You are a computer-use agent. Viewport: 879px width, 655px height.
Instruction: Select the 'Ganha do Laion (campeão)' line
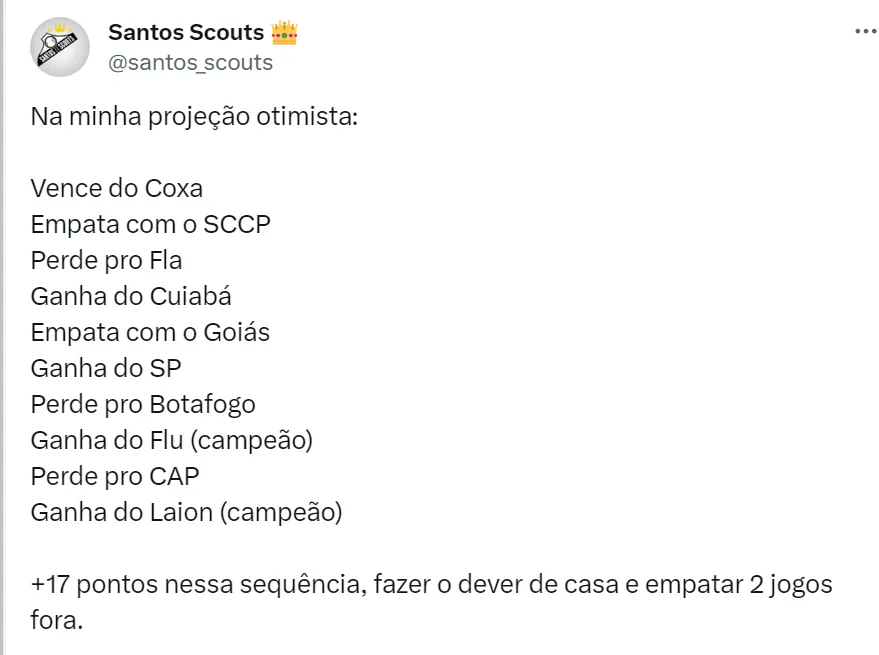pos(186,512)
